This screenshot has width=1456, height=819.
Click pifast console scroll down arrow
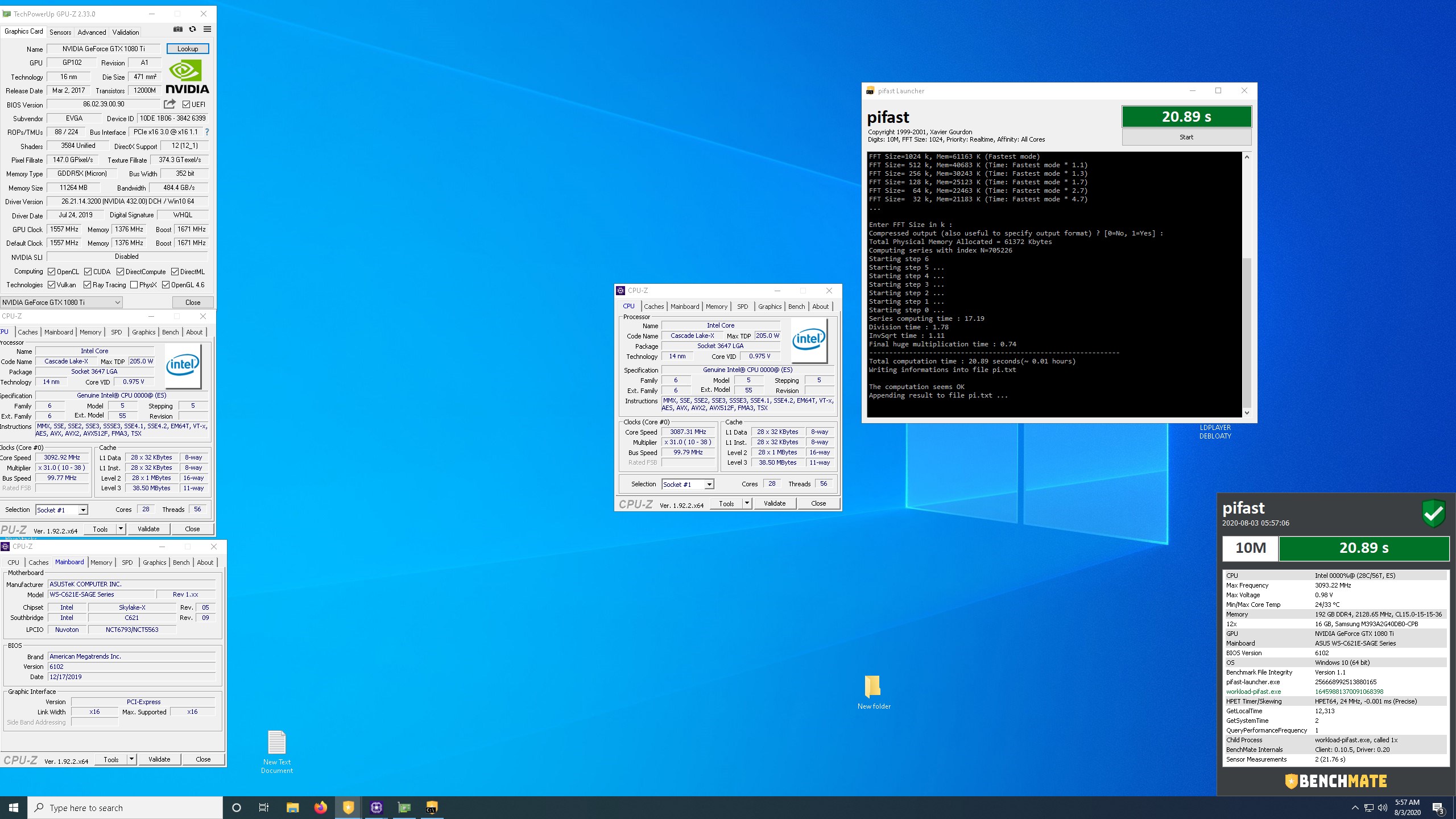[x=1247, y=413]
